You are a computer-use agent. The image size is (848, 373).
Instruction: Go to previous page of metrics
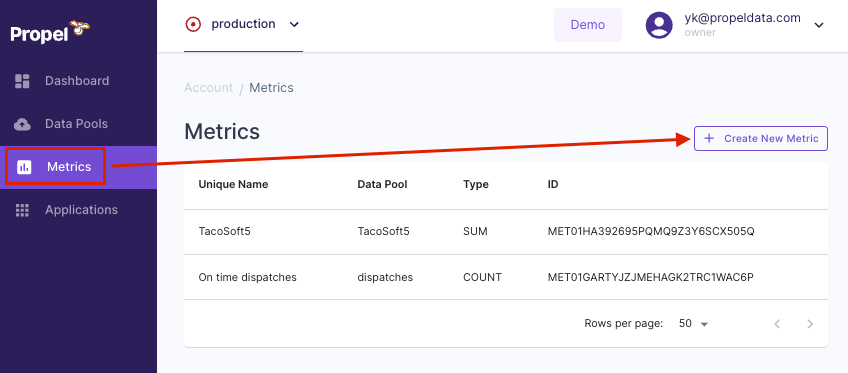(x=777, y=324)
